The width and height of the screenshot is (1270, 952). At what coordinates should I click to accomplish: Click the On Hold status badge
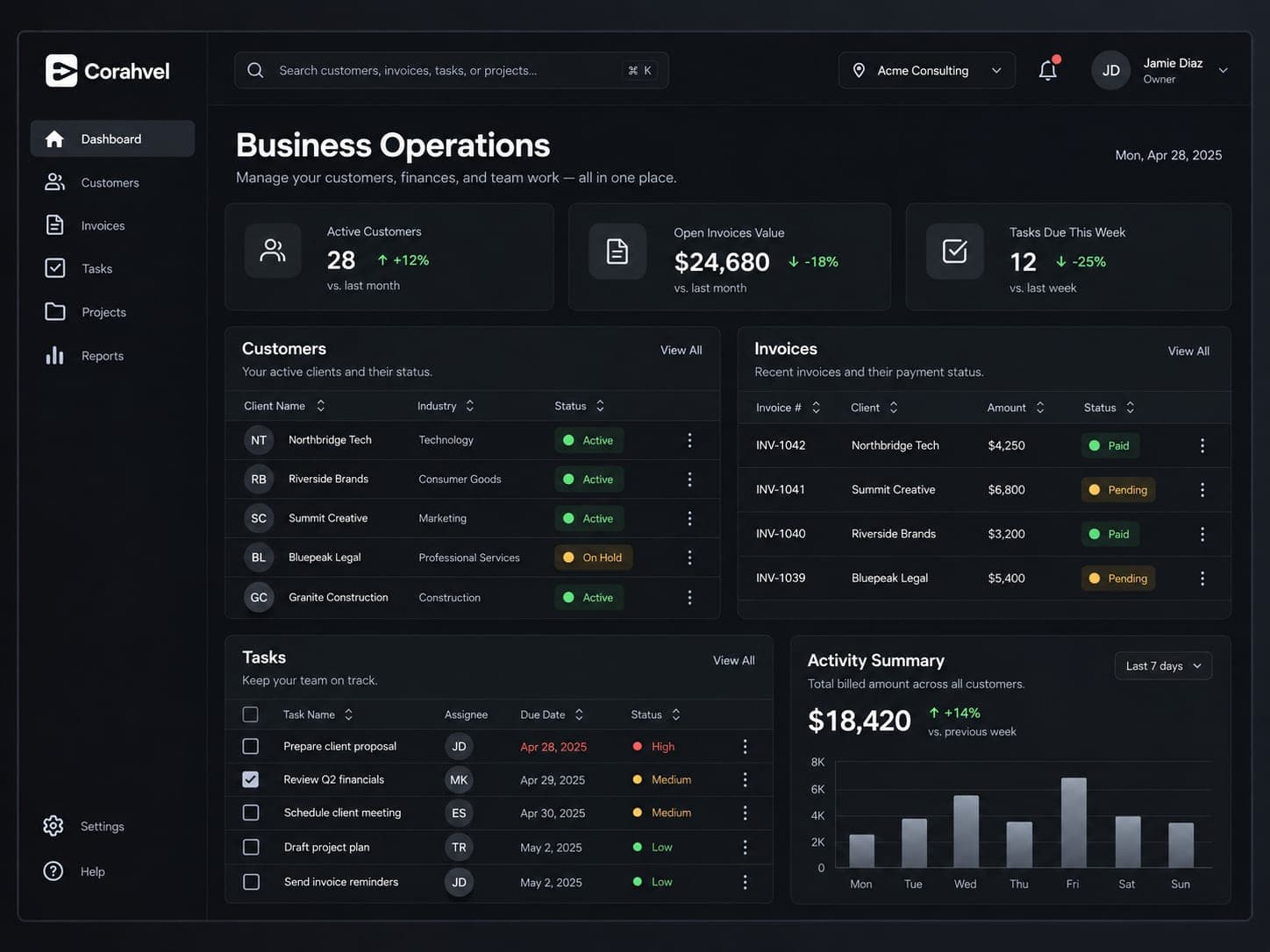(x=594, y=558)
